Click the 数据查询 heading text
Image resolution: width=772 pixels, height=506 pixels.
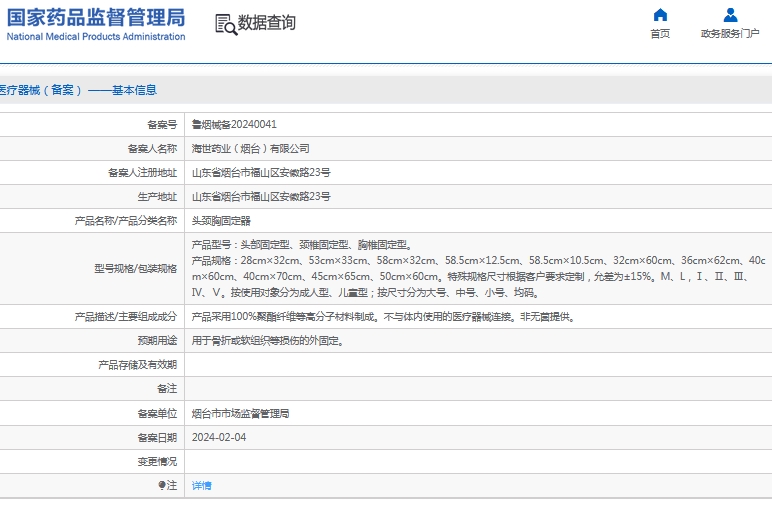coord(267,23)
